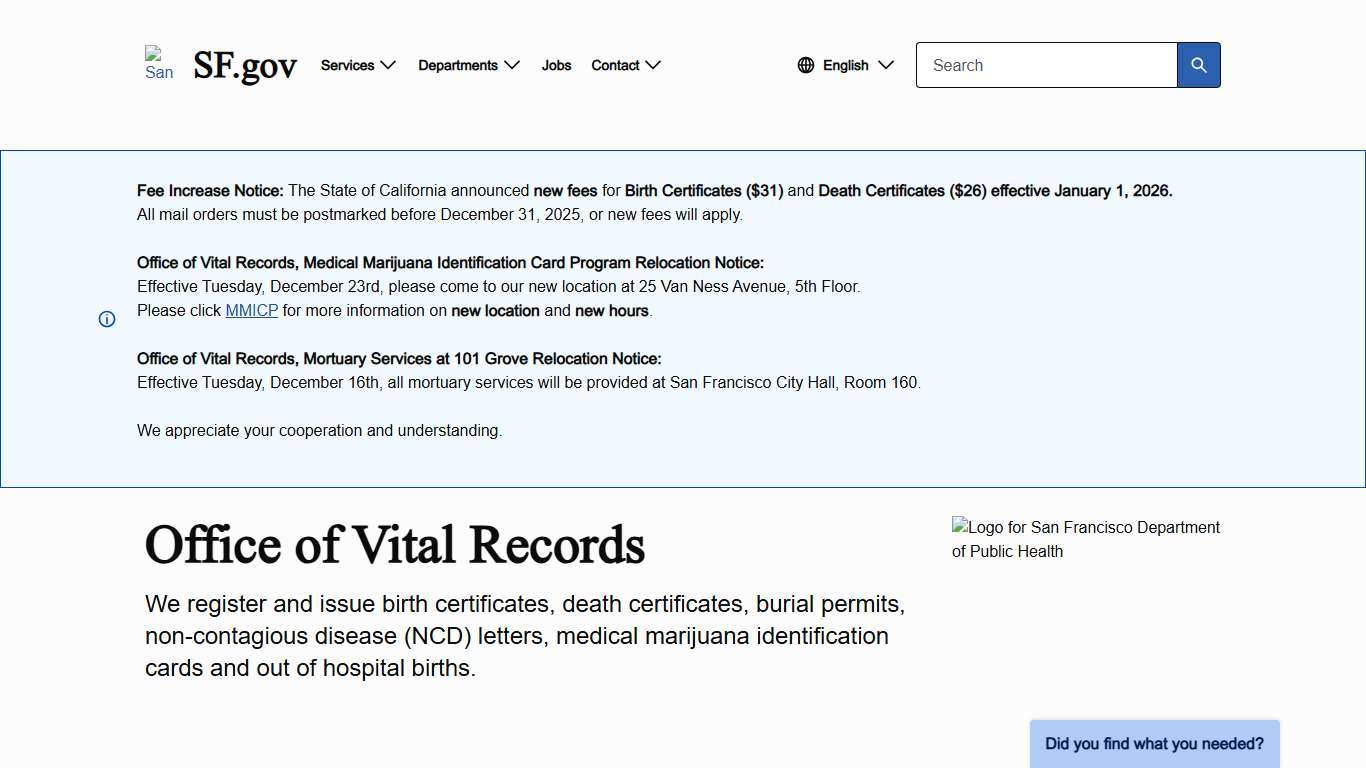Click the info icon beside the notice
Viewport: 1366px width, 768px height.
pos(107,318)
